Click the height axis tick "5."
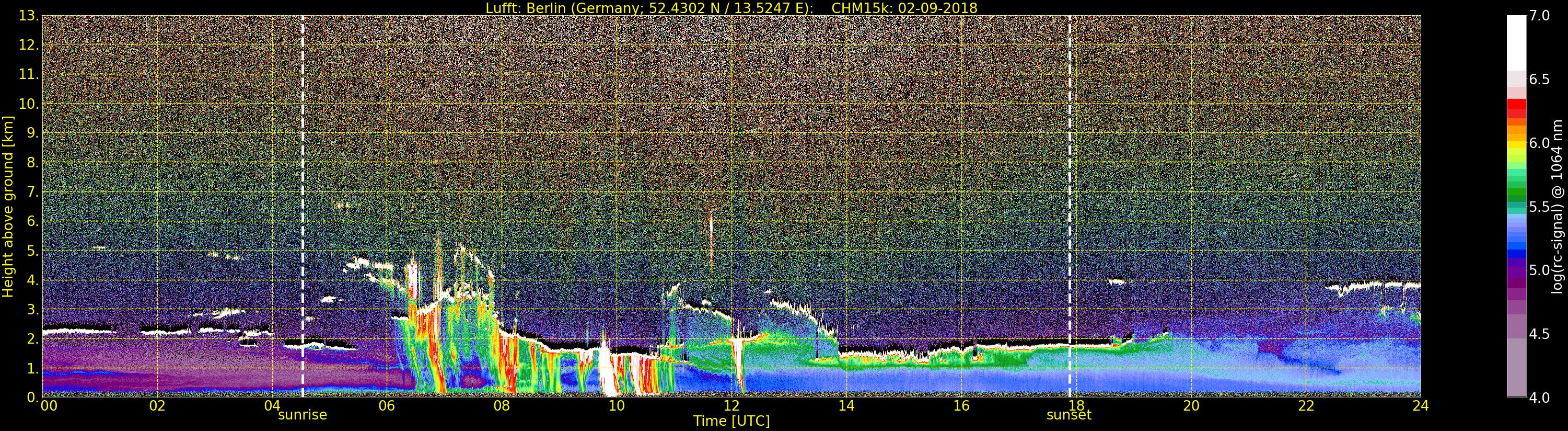Image resolution: width=1568 pixels, height=431 pixels. (33, 251)
